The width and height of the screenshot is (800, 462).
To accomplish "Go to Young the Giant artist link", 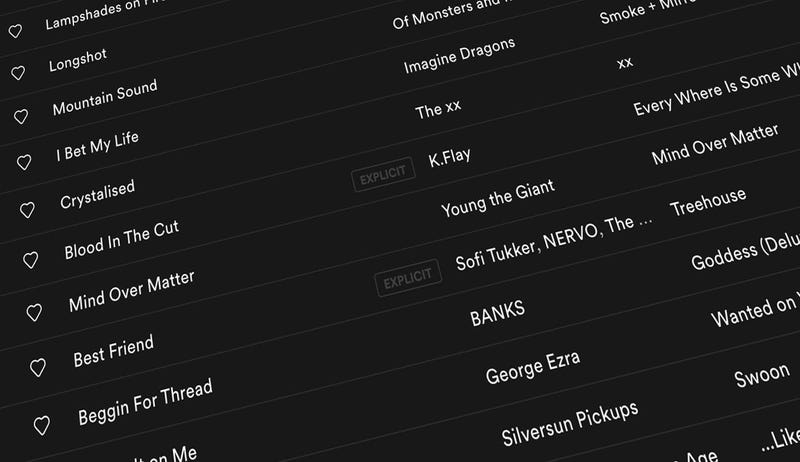I will tap(497, 198).
